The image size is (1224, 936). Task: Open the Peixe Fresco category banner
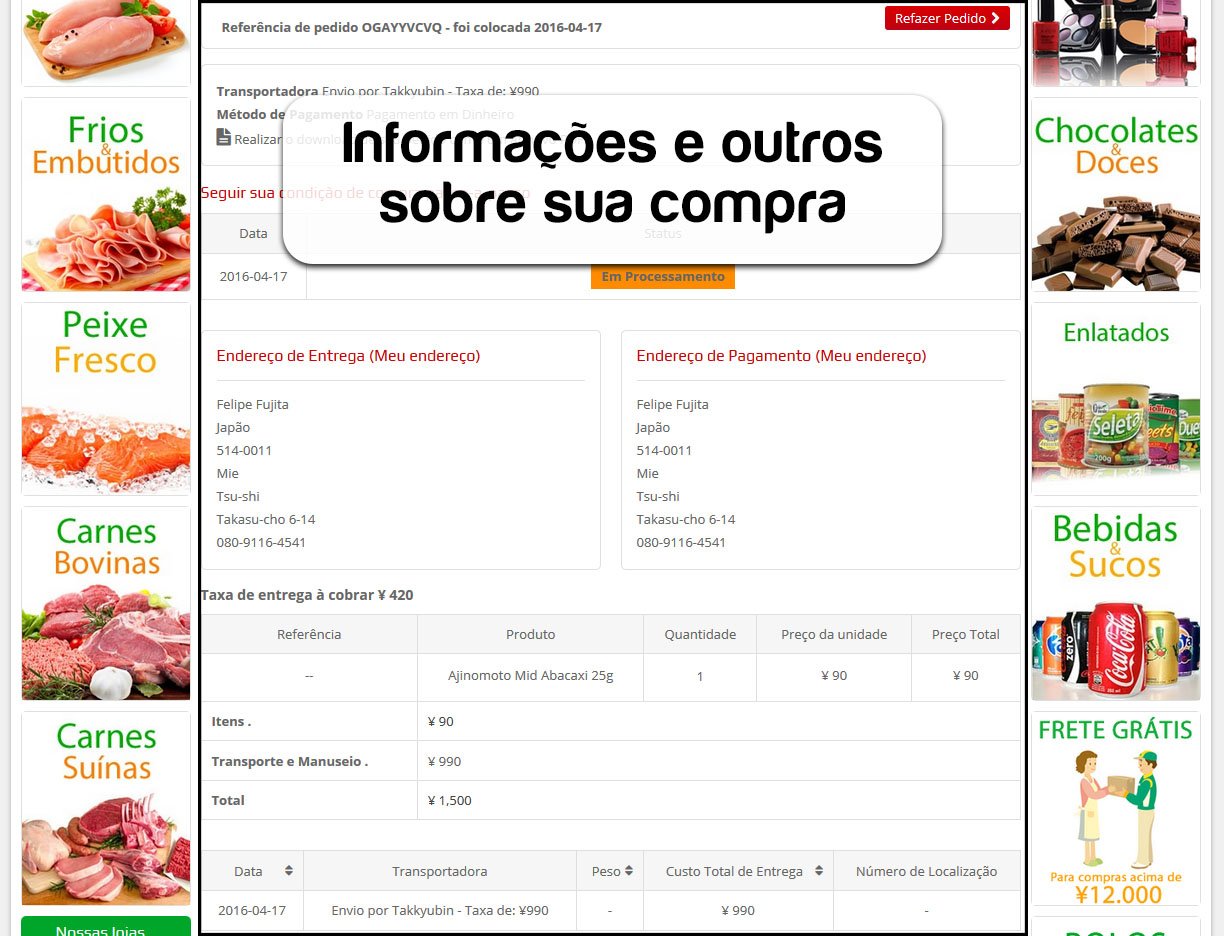coord(106,398)
